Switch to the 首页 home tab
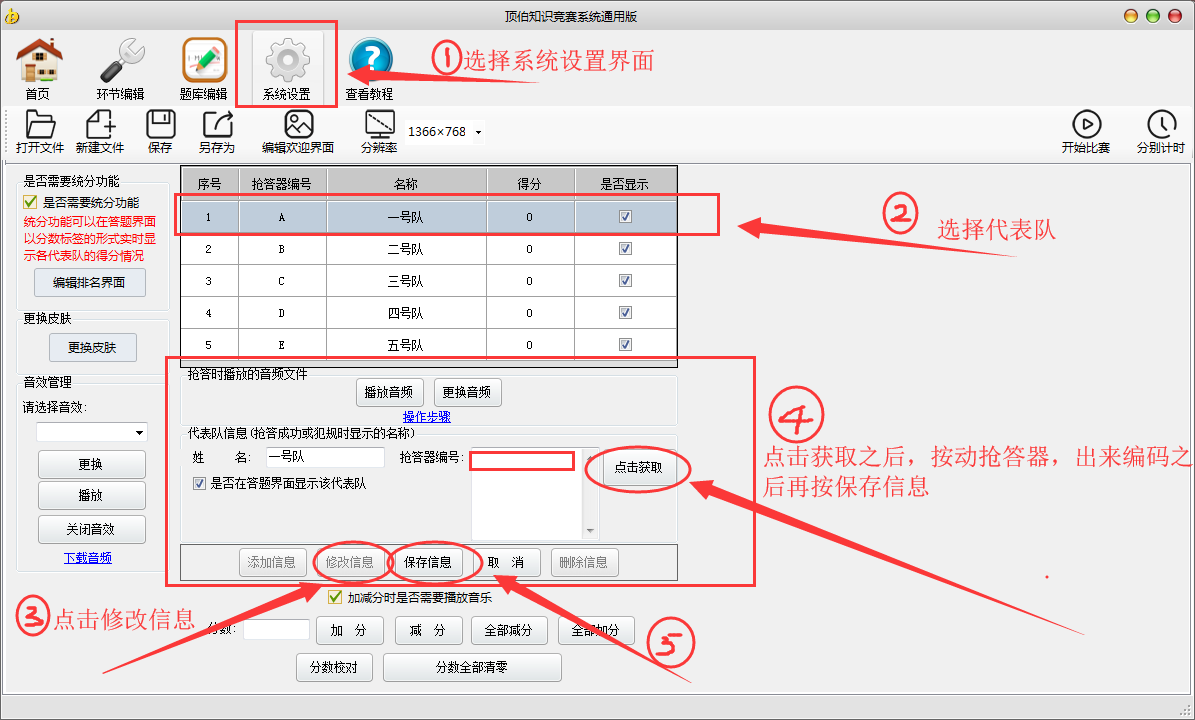The height and width of the screenshot is (720, 1195). click(x=37, y=65)
